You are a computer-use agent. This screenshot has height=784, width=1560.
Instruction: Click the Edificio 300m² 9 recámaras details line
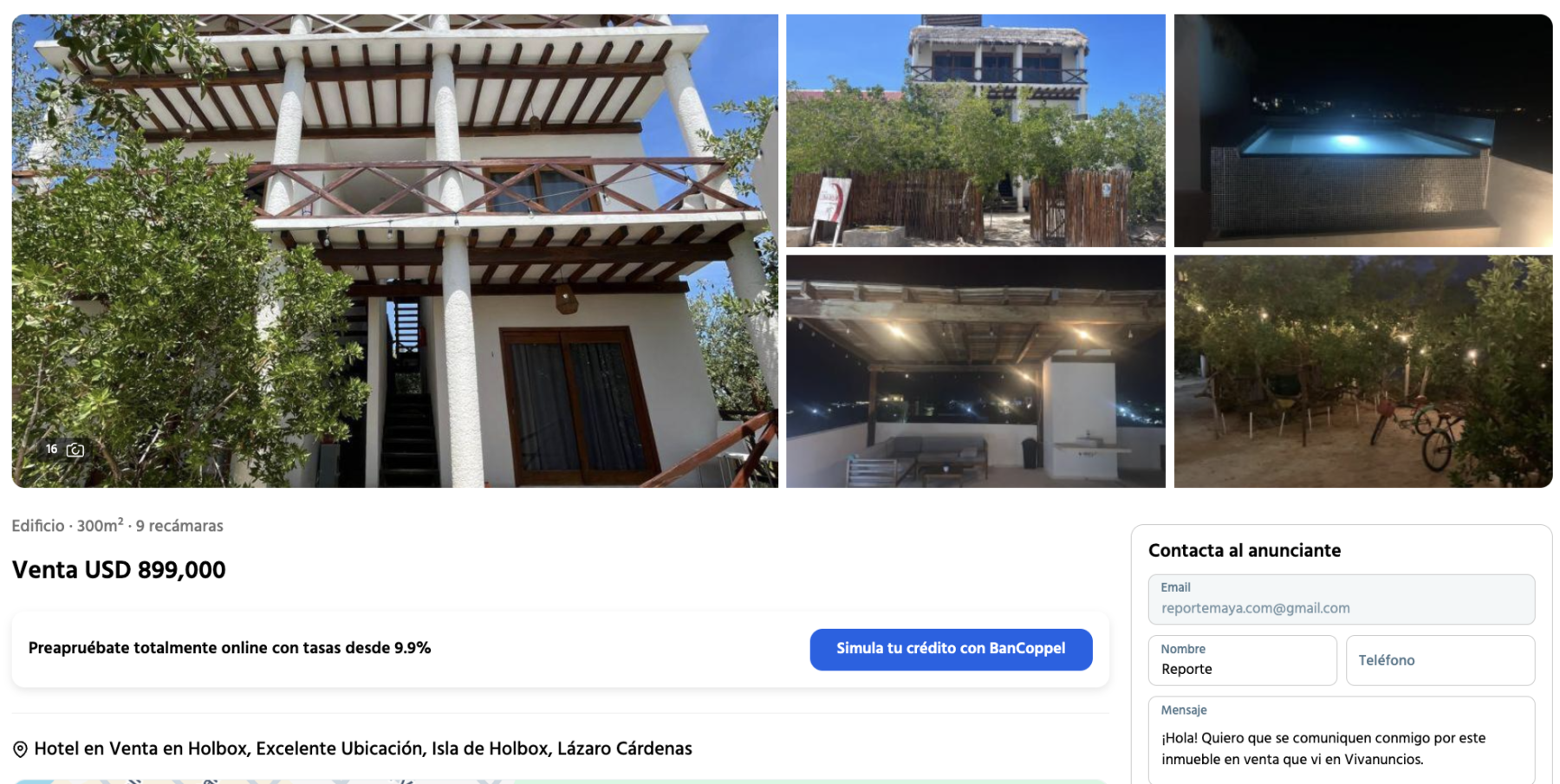[117, 526]
